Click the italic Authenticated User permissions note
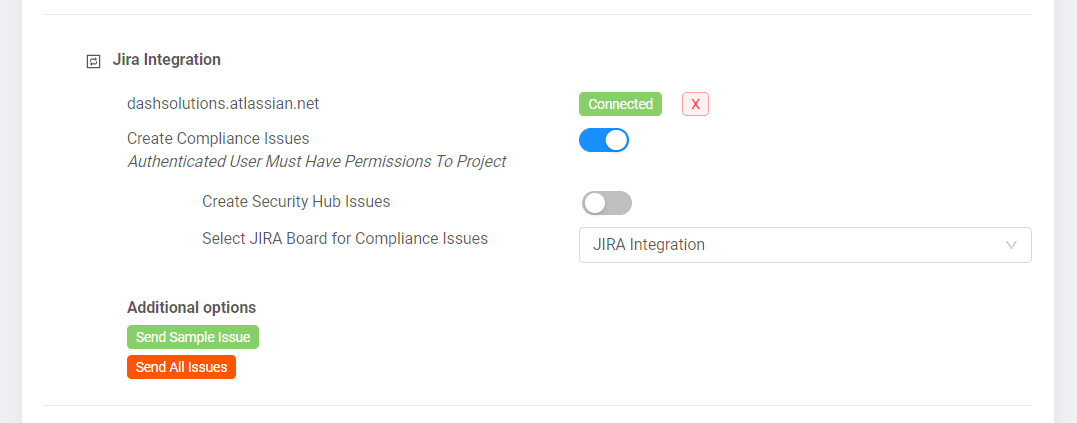The height and width of the screenshot is (423, 1077). tap(317, 162)
